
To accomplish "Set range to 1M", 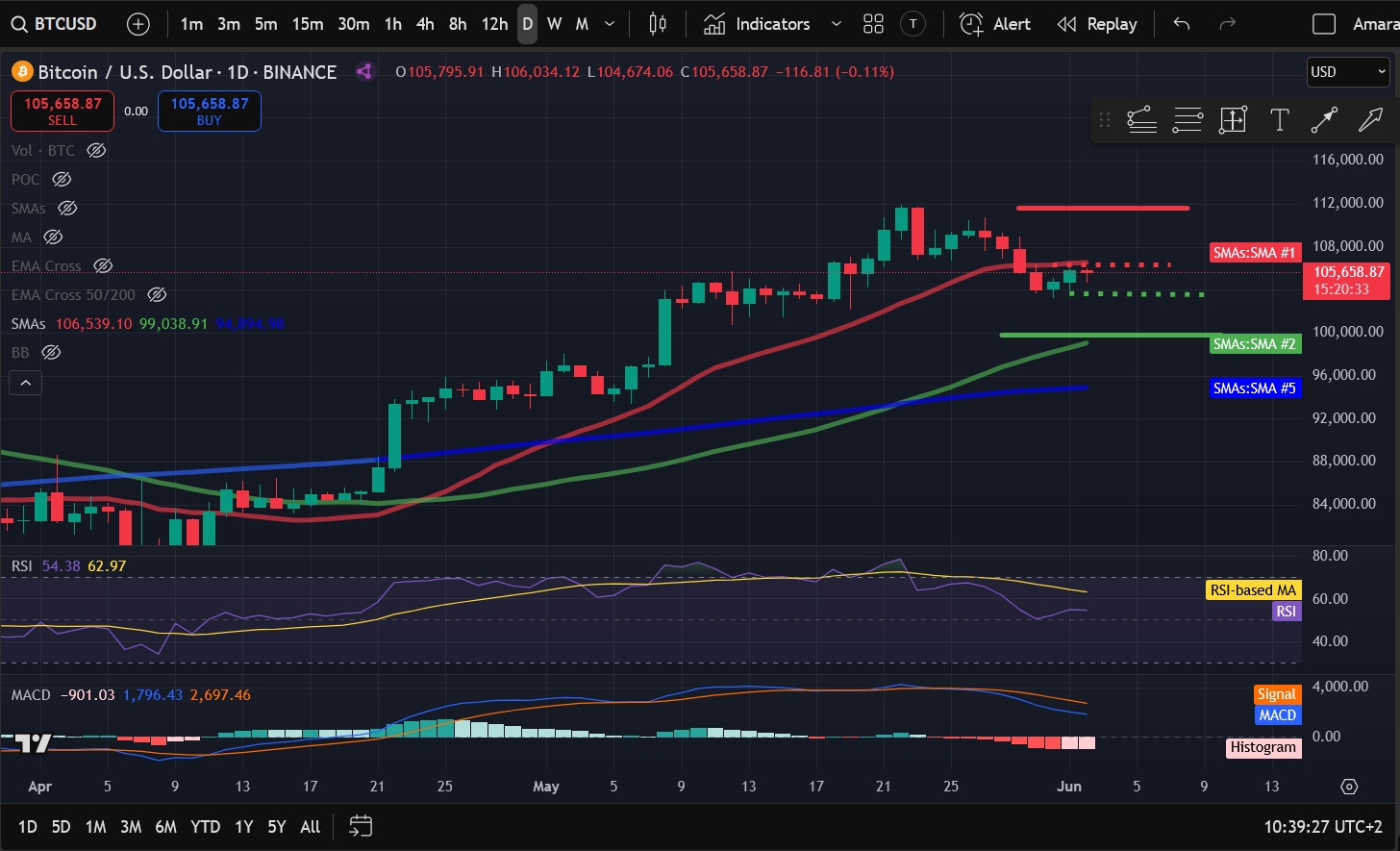I will 95,826.
